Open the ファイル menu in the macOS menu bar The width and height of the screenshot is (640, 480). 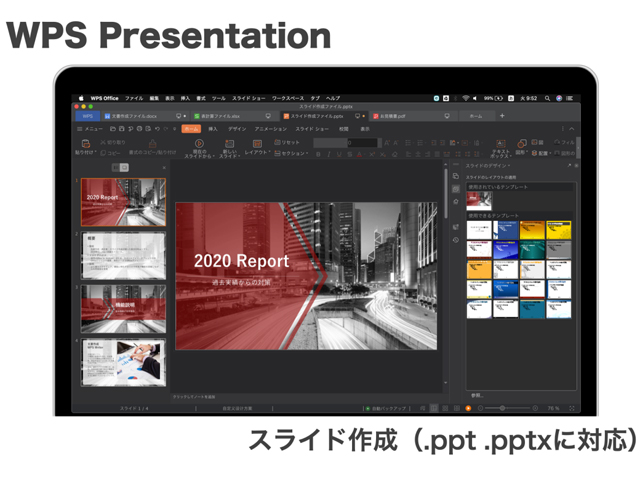(134, 98)
